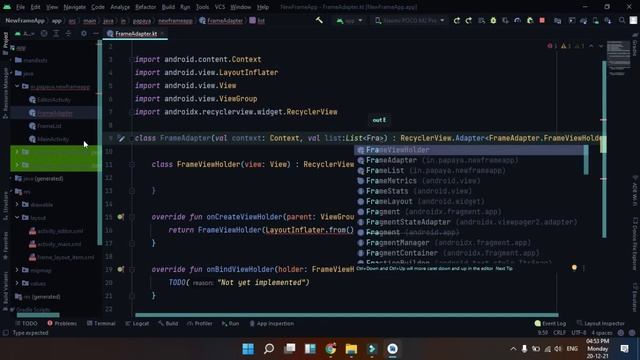640x360 pixels.
Task: Open File Explorer from the taskbar
Action: pyautogui.click(x=351, y=349)
